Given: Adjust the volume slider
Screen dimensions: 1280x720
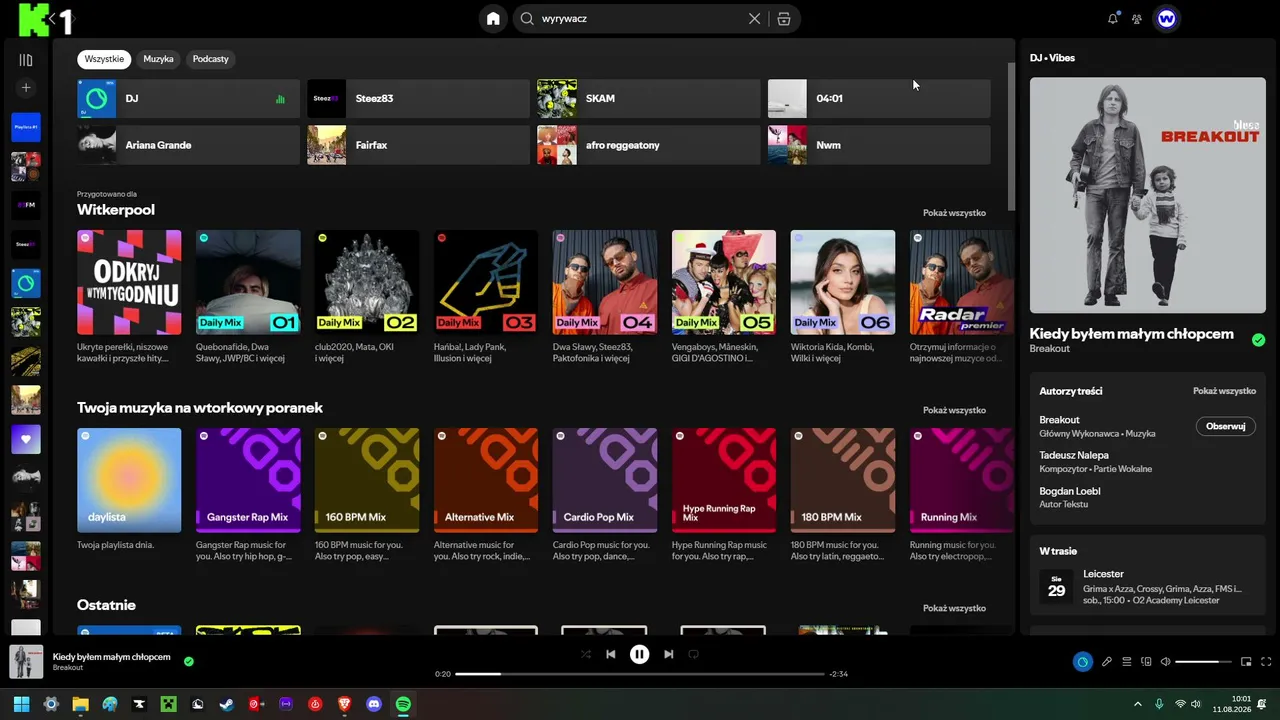Looking at the screenshot, I should [x=1203, y=662].
